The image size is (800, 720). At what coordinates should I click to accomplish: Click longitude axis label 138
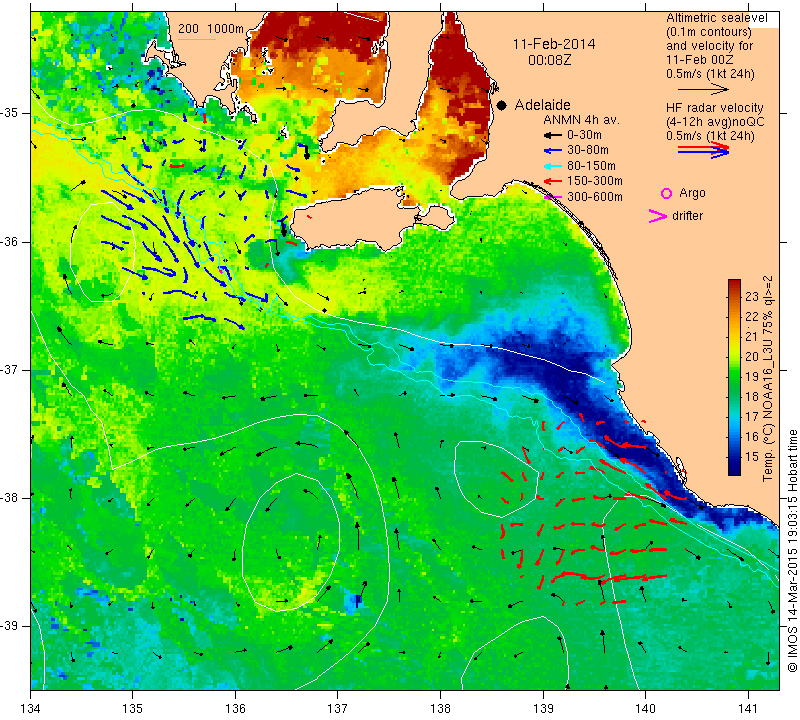coord(440,709)
